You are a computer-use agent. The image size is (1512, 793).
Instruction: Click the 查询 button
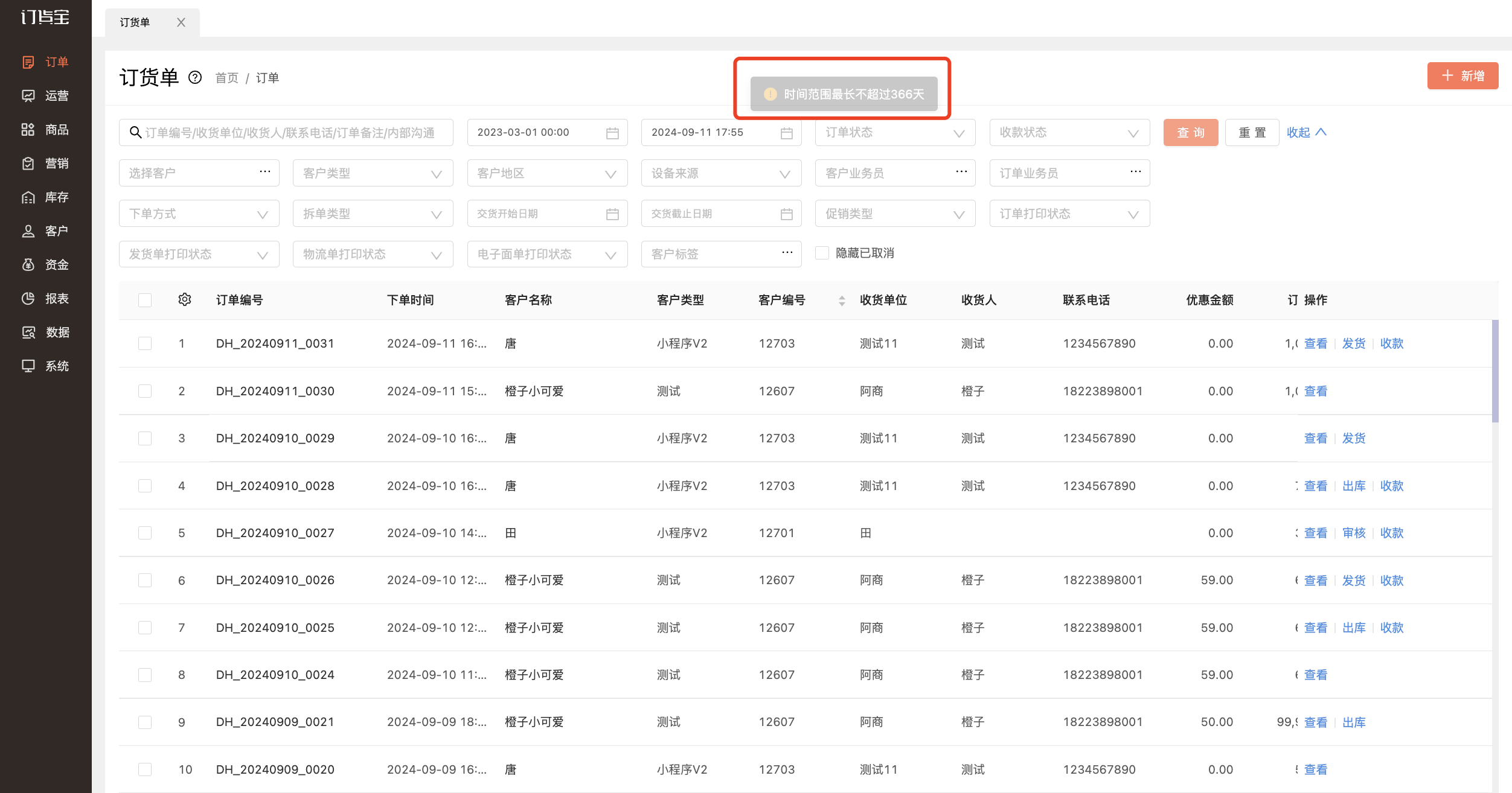coord(1191,133)
